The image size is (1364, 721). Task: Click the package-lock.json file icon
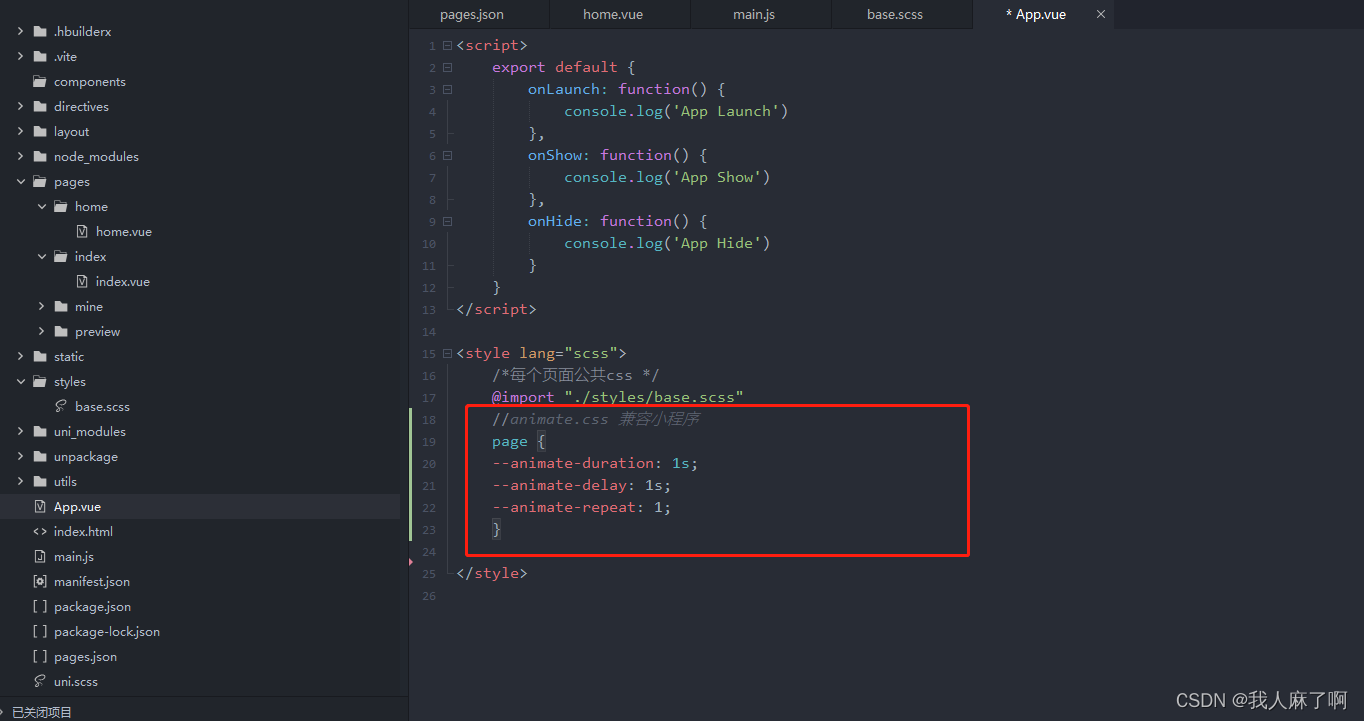(40, 632)
